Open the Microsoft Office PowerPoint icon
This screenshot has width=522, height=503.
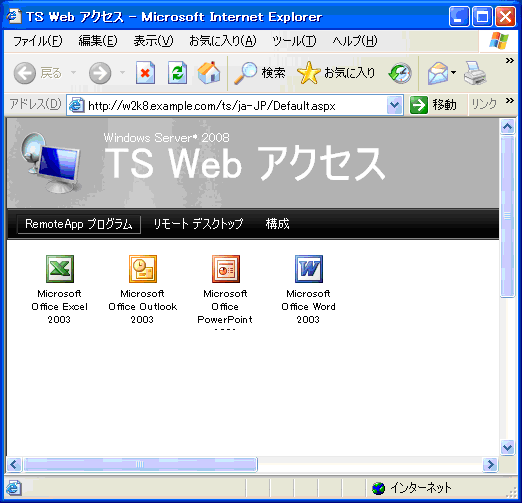coord(226,269)
